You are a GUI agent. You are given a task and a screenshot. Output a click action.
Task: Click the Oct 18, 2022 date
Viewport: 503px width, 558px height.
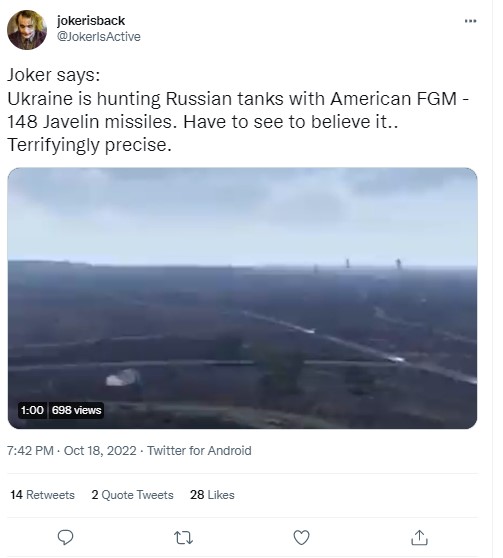[x=100, y=451]
